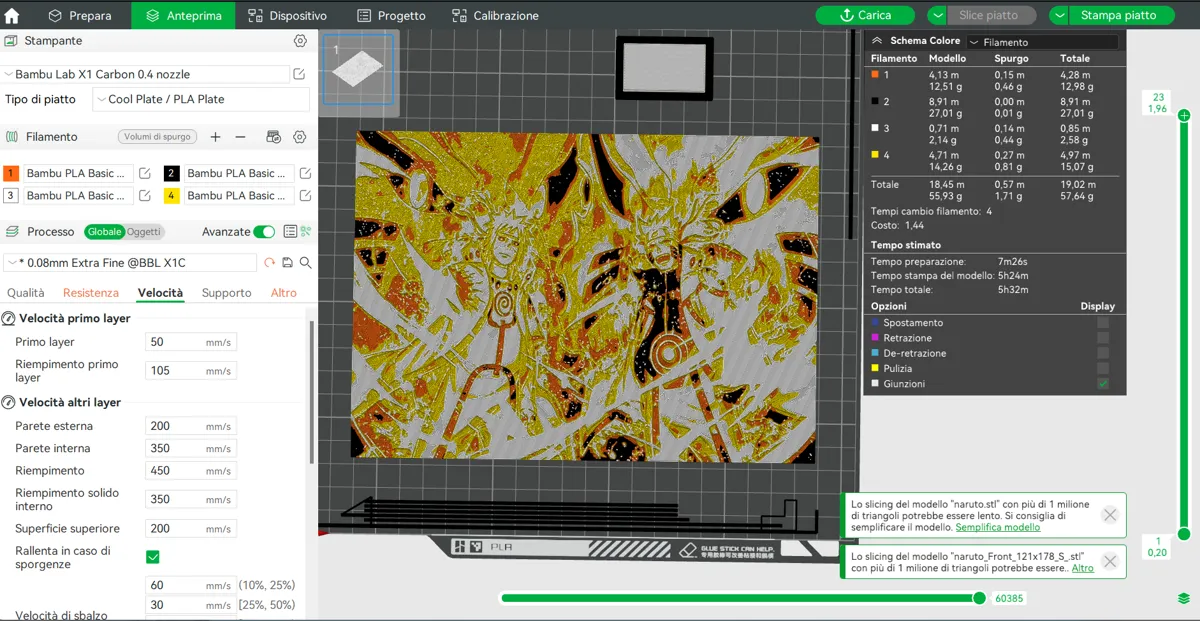Open the Progetto tab
The image size is (1200, 621).
pyautogui.click(x=391, y=15)
